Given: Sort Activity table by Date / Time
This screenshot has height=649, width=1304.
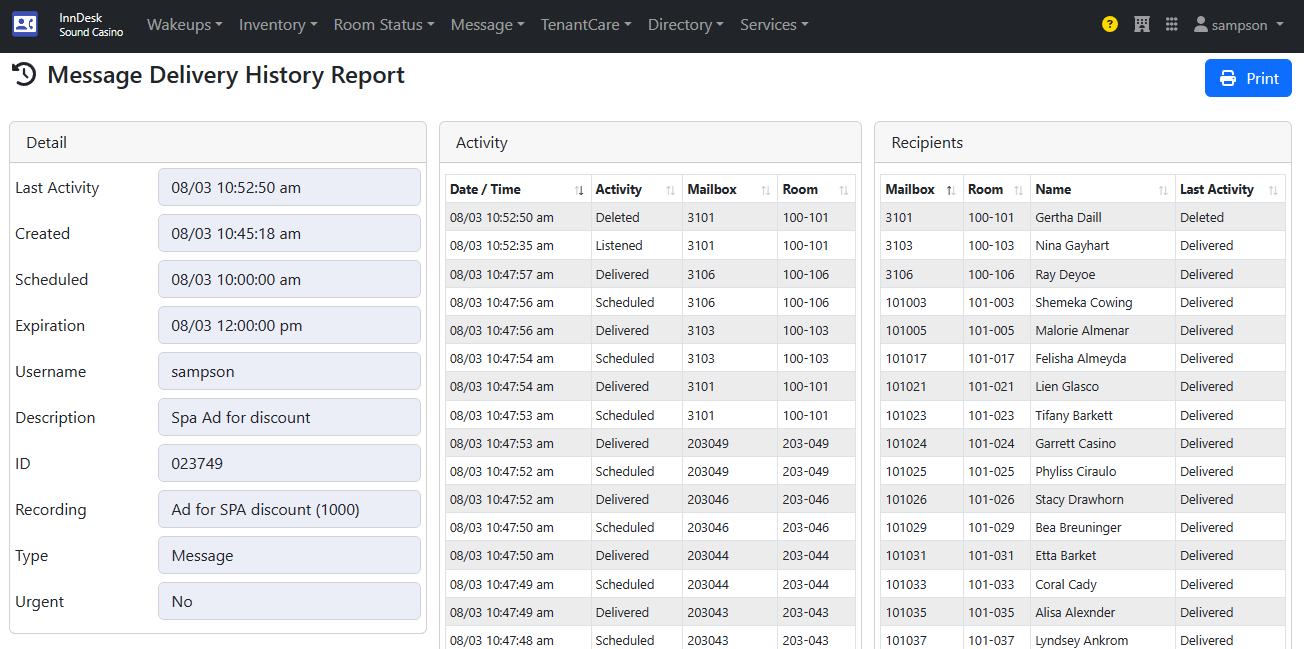Looking at the screenshot, I should tap(517, 189).
